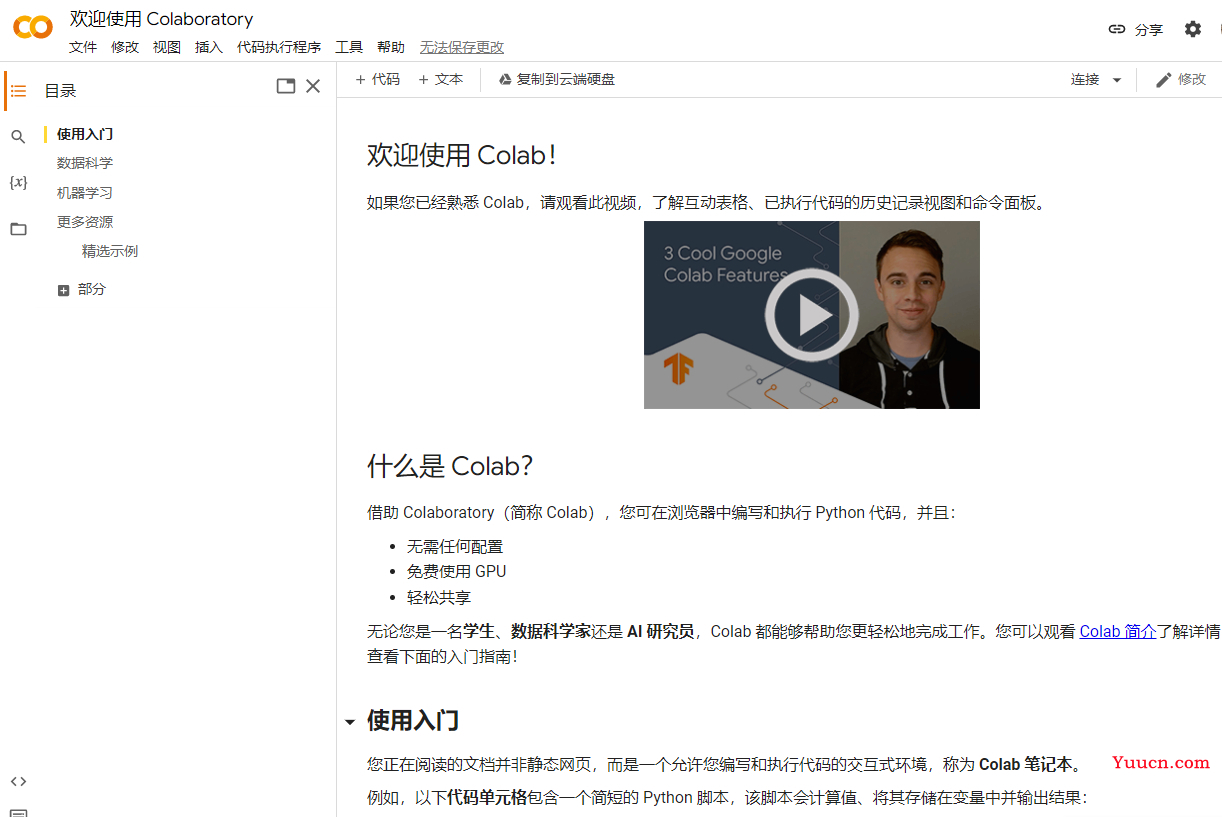
Task: Click the 免费使用 GPU bullet text
Action: [x=457, y=571]
